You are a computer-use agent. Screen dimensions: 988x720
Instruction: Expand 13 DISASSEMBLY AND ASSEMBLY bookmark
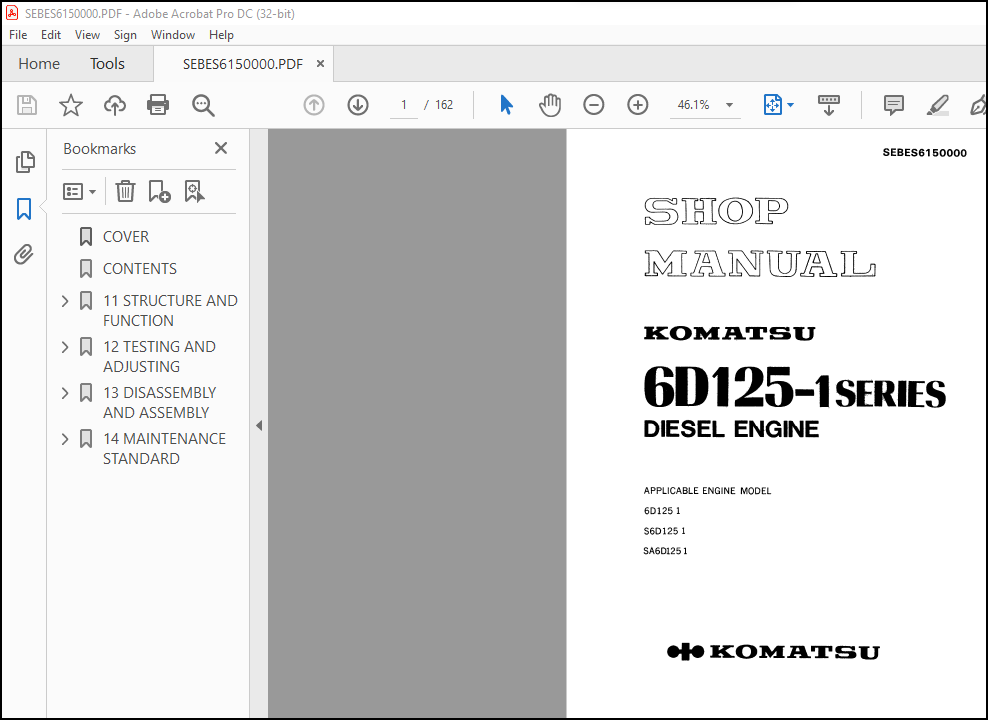65,393
